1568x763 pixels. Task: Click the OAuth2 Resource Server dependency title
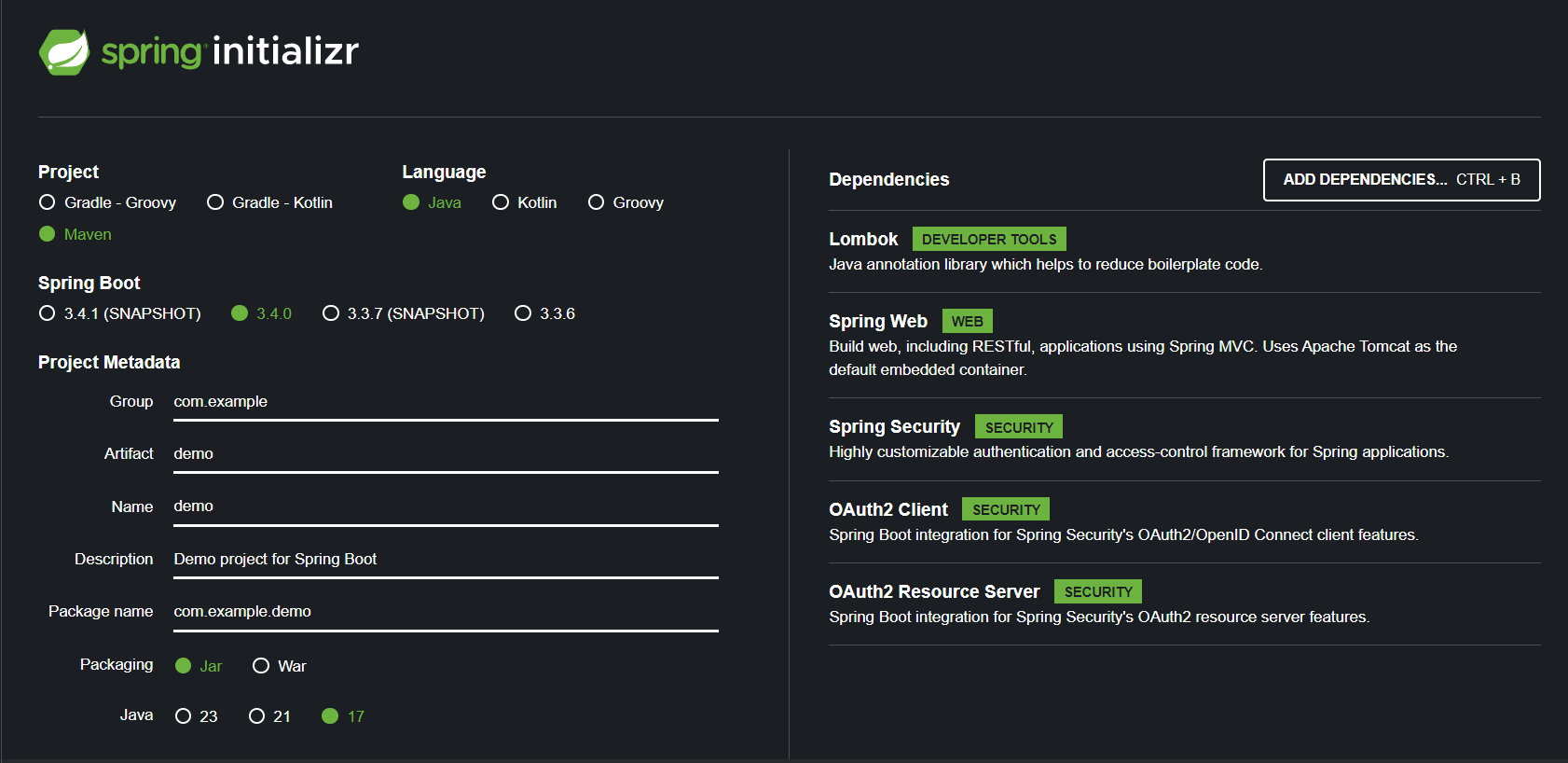[x=934, y=591]
